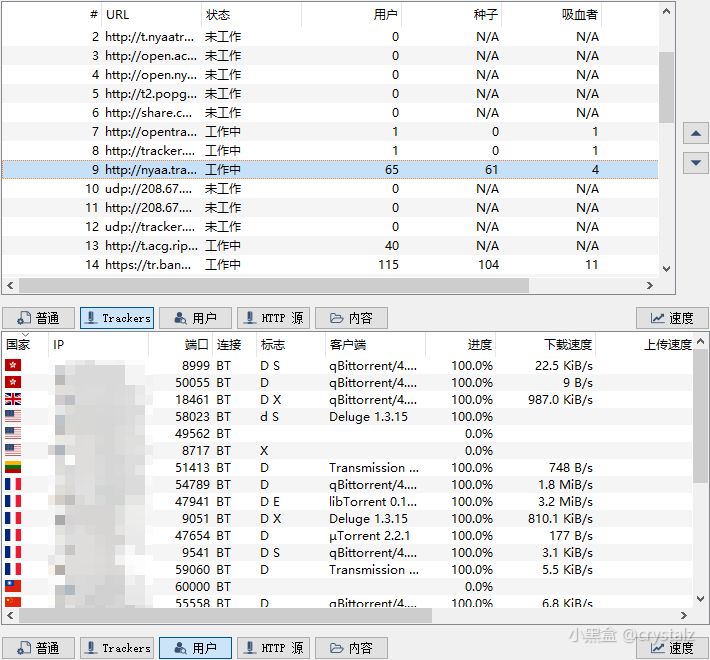Show the 速度 graph from upper tab bar
Screen dimensions: 710x660
coord(672,318)
